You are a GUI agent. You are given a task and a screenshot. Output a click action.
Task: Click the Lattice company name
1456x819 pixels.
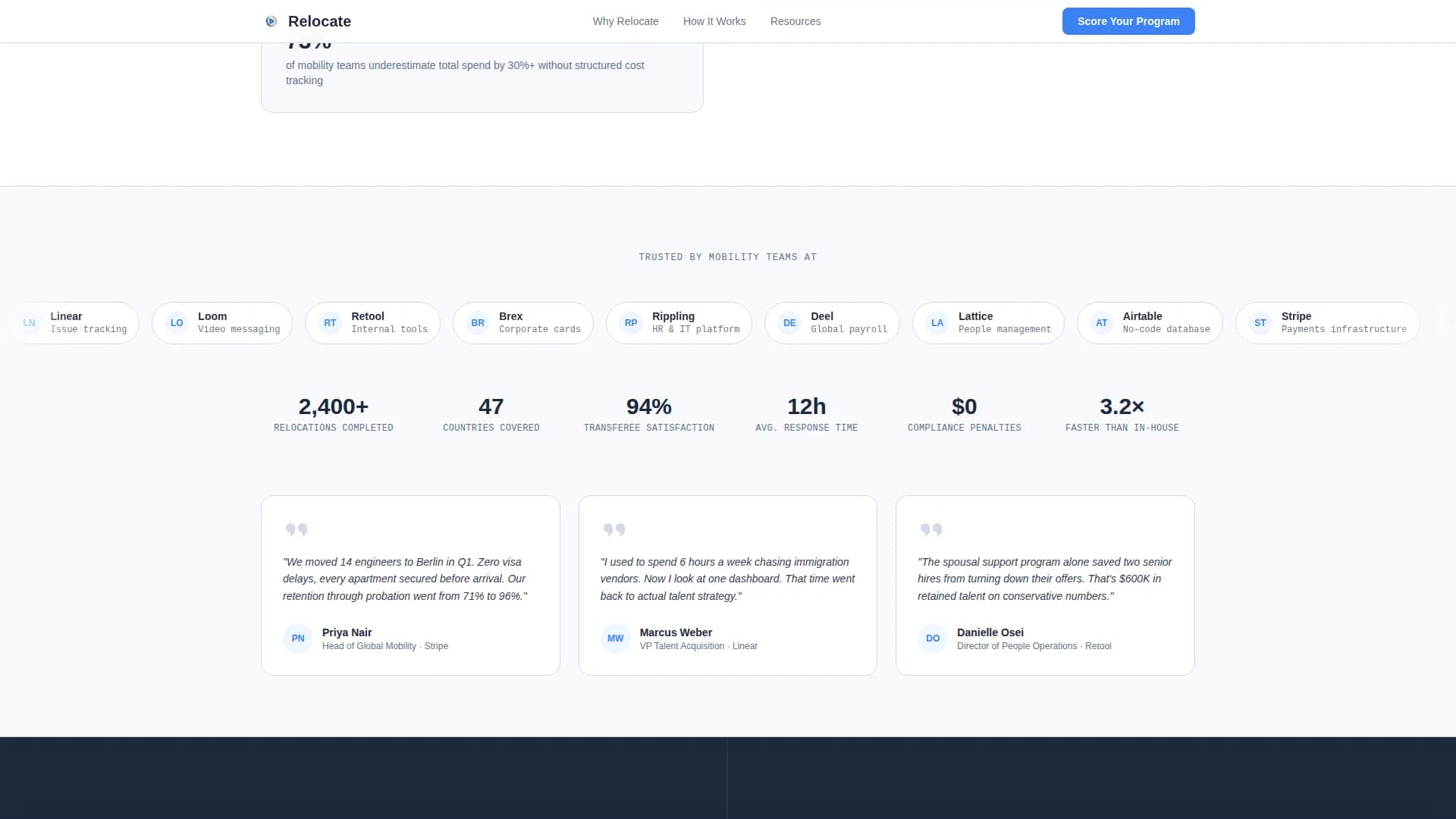[x=975, y=316]
